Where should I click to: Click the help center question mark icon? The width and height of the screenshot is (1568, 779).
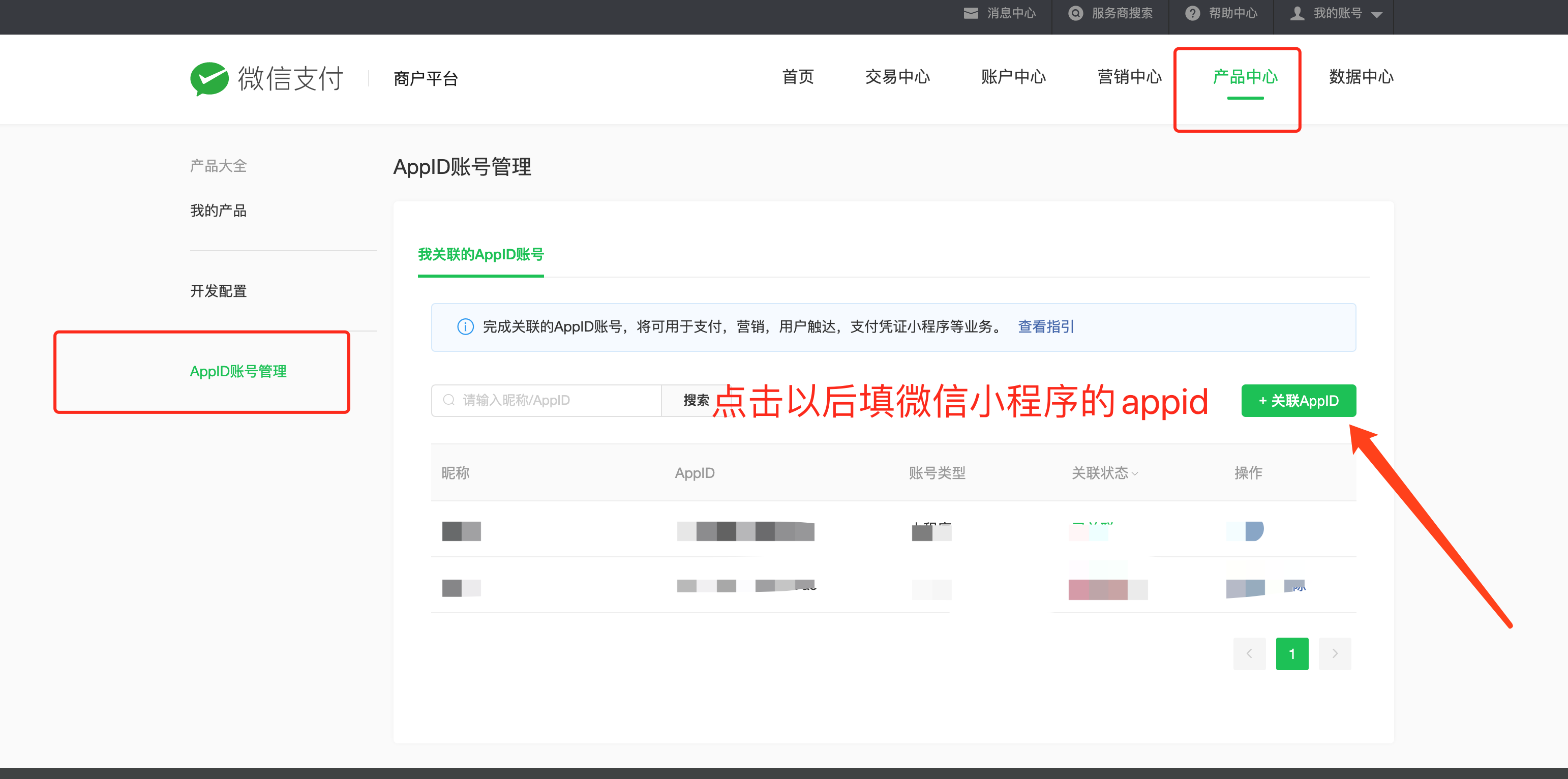1192,13
